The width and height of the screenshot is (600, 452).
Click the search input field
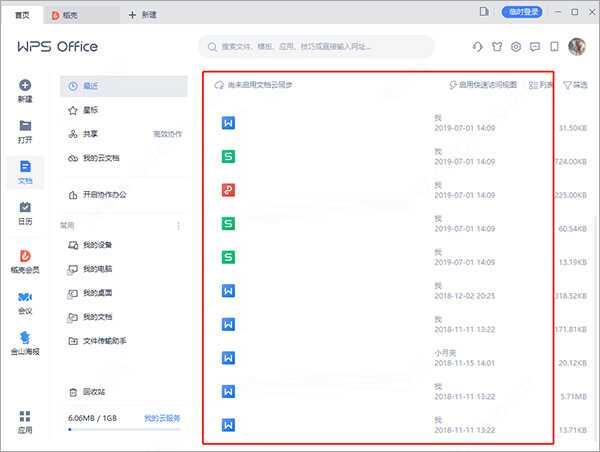click(316, 47)
